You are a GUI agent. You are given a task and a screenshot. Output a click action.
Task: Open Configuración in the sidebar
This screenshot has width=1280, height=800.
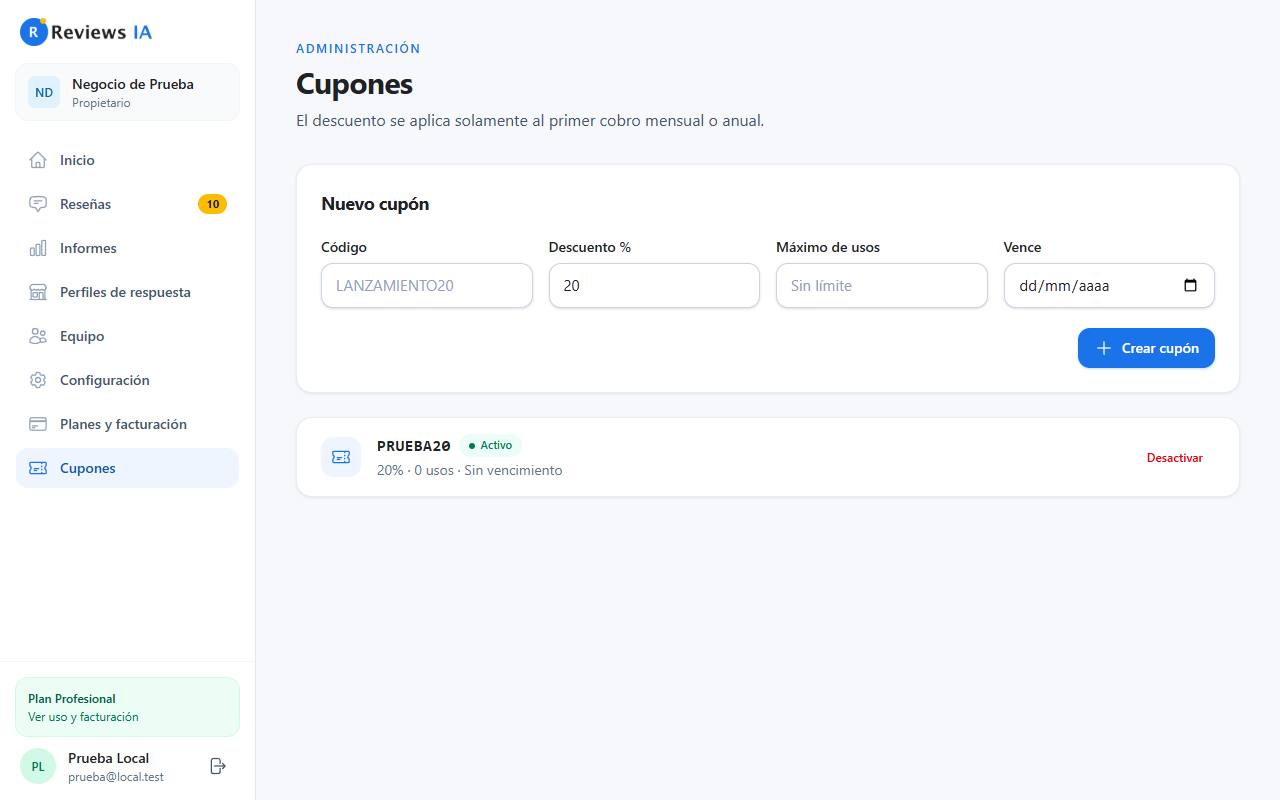[x=127, y=380]
